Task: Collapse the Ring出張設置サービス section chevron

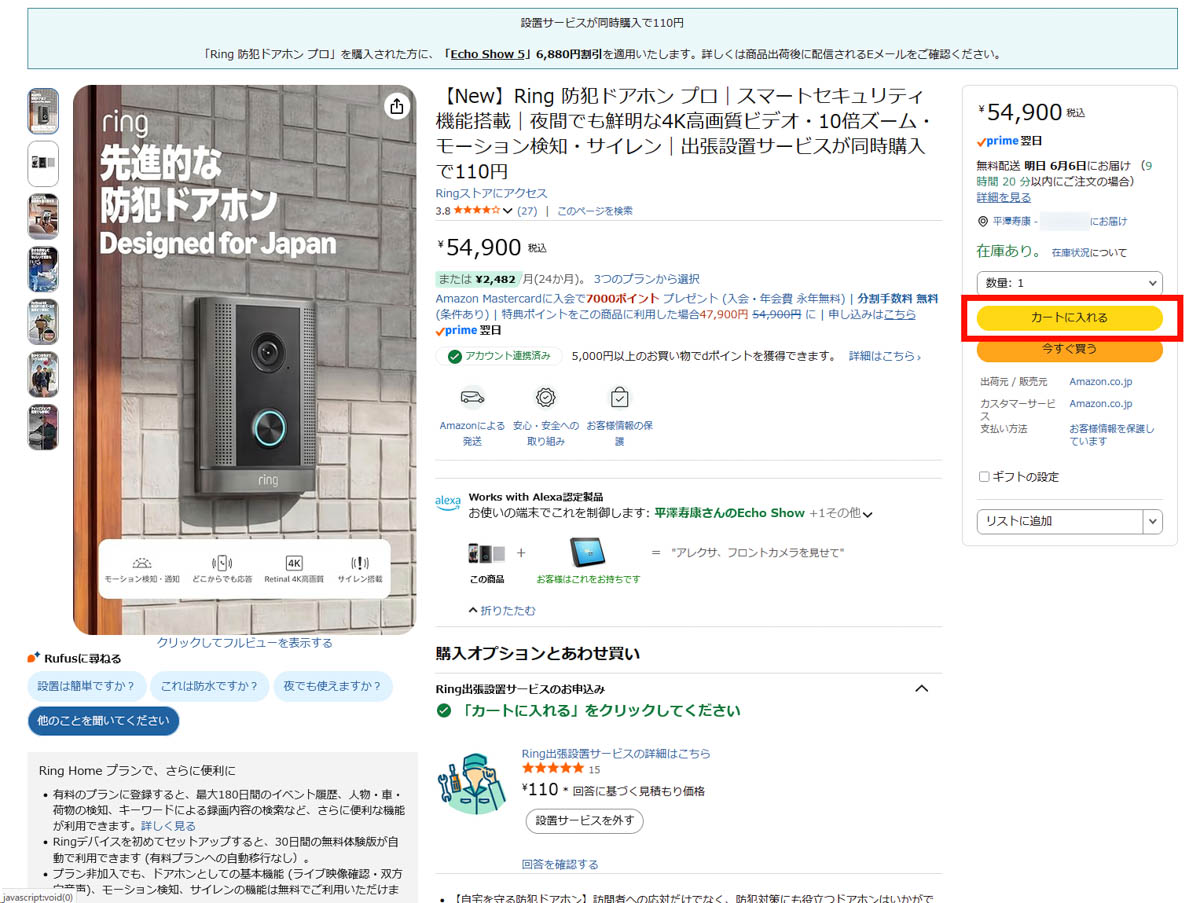Action: [922, 689]
